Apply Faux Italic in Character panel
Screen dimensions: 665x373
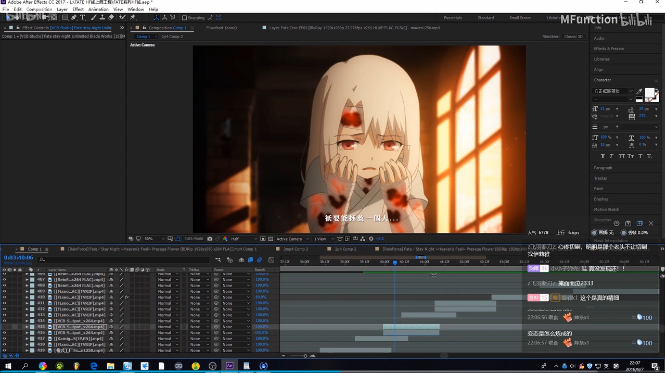pos(612,156)
